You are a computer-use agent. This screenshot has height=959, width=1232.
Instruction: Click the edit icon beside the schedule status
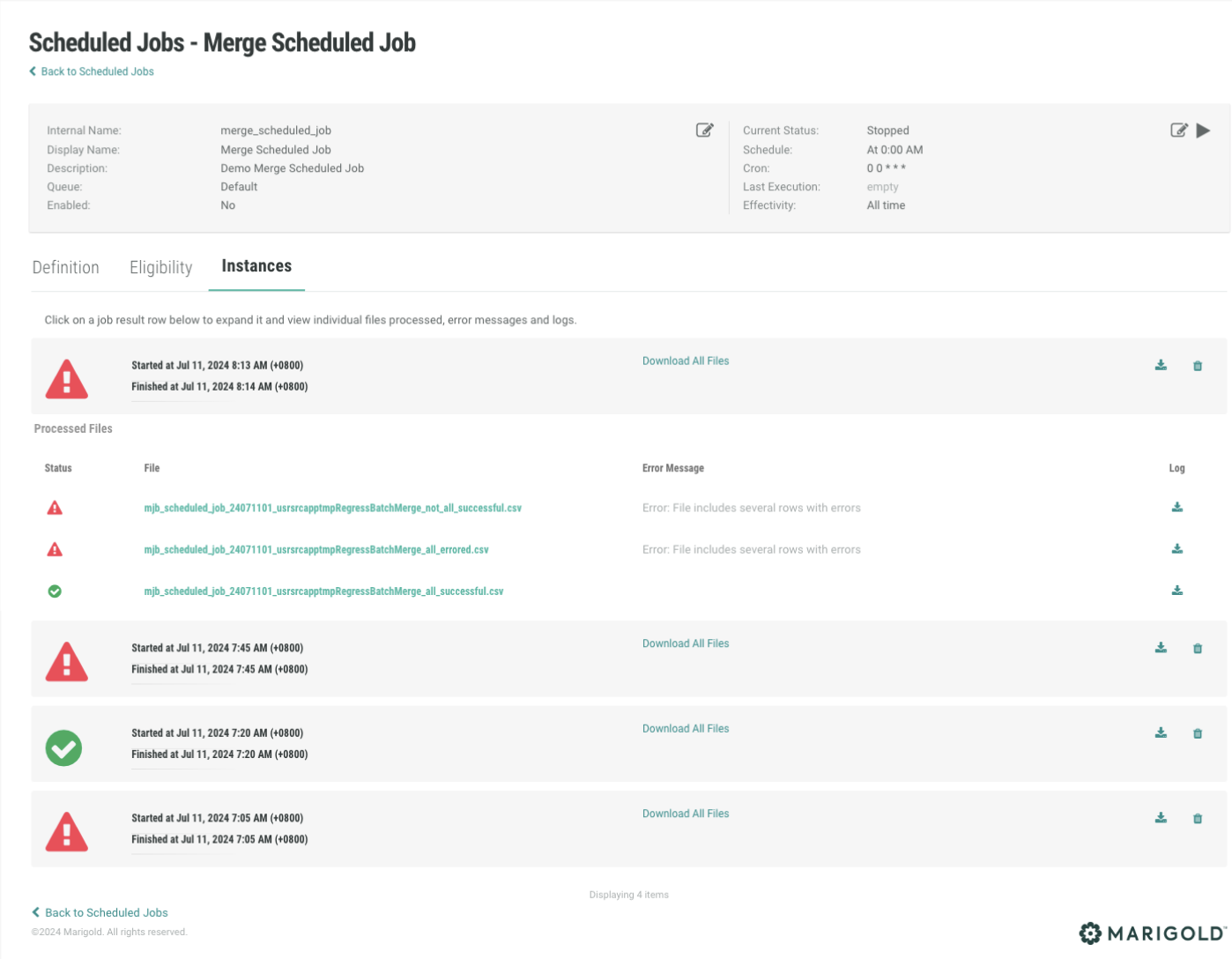pos(1178,130)
